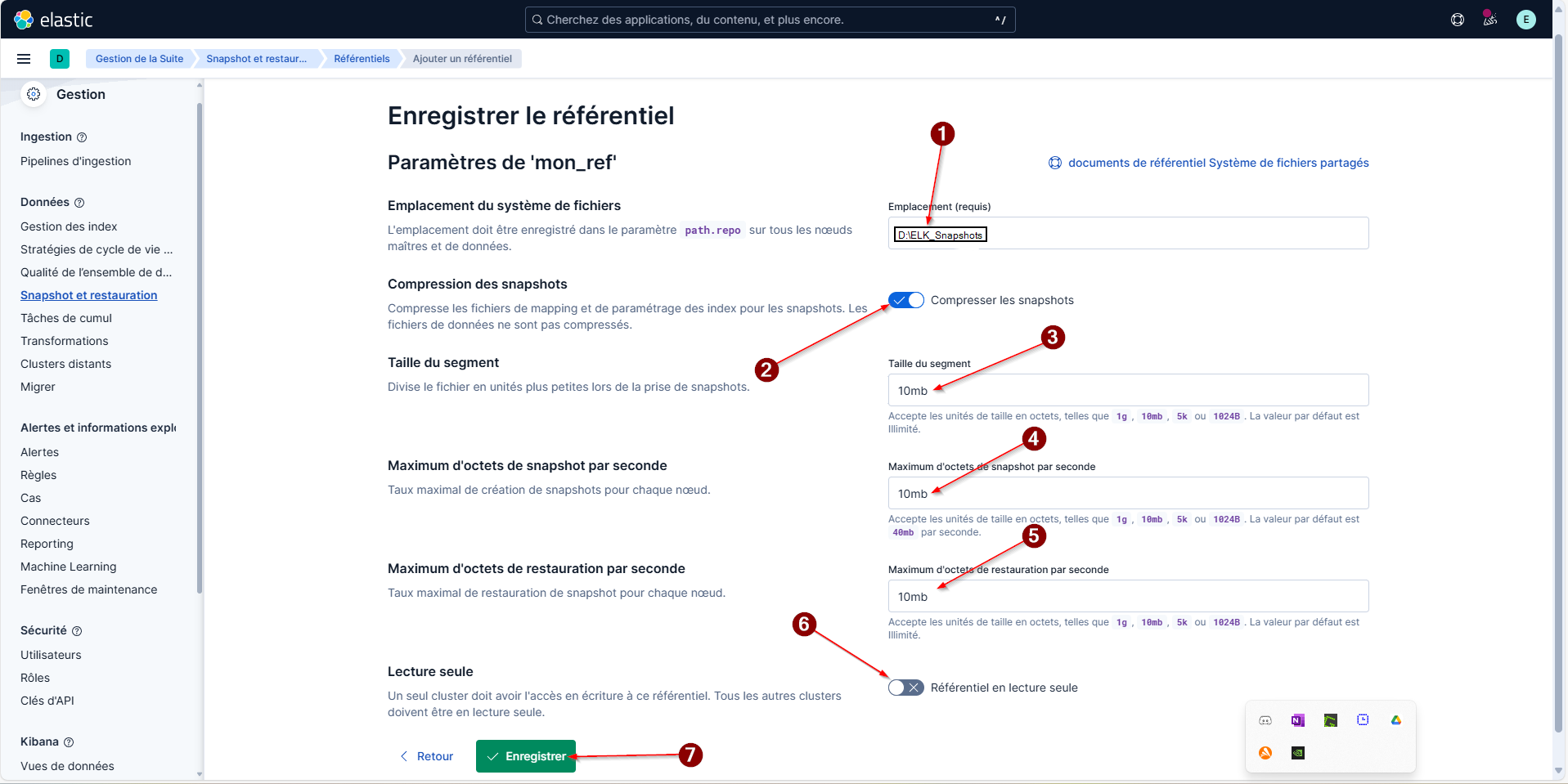Enable Référentiel en lecture seule switch
Screen dimensions: 1568x784
(906, 688)
